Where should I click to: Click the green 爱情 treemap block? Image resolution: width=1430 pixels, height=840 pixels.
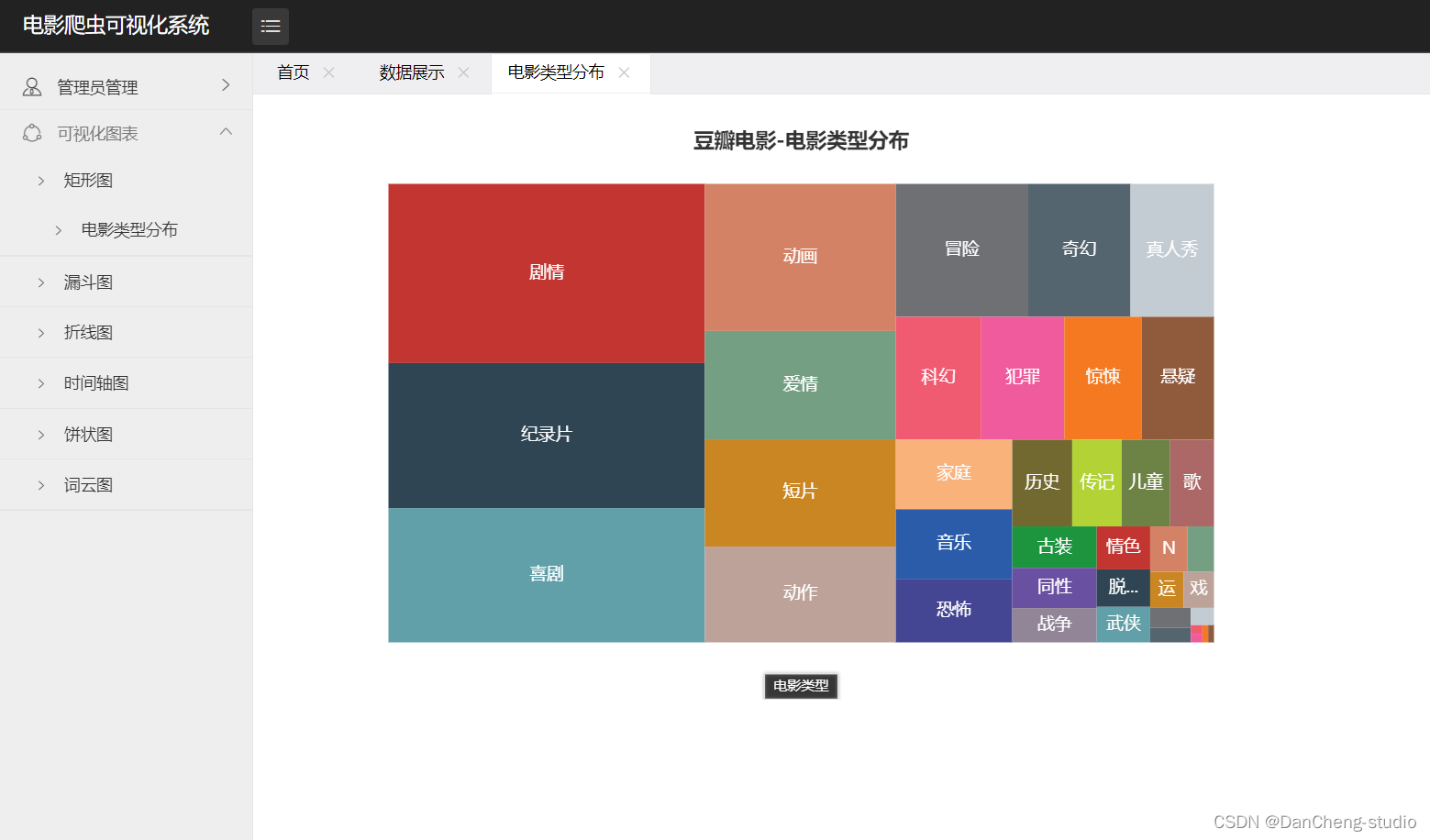coord(800,385)
